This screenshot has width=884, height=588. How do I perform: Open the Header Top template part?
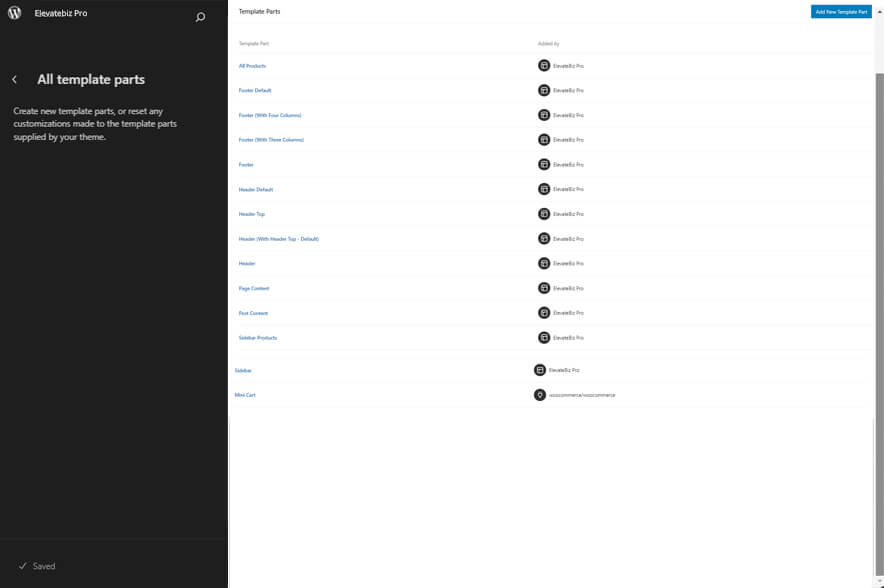pos(252,213)
